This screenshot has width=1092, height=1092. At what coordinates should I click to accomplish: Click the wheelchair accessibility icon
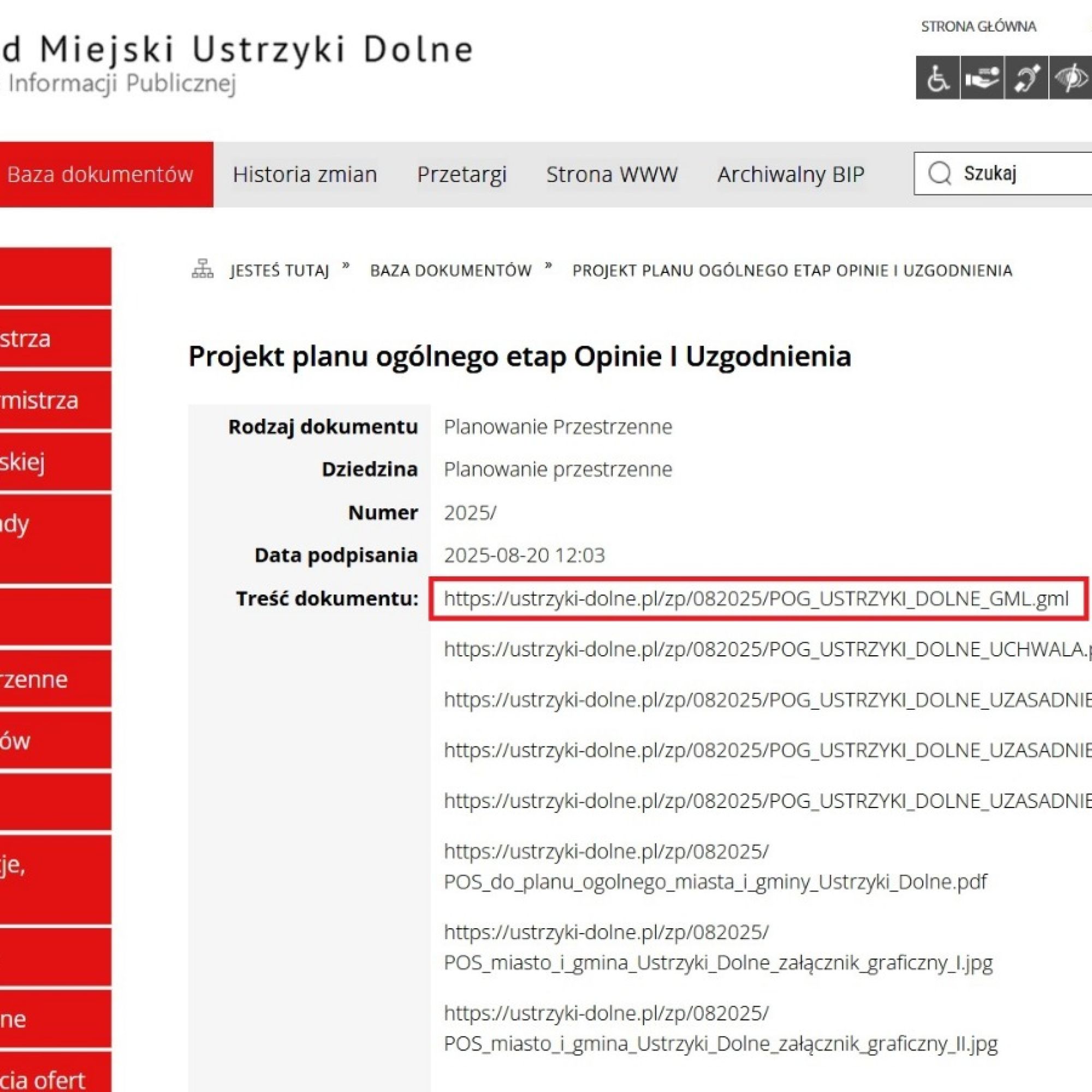(937, 78)
